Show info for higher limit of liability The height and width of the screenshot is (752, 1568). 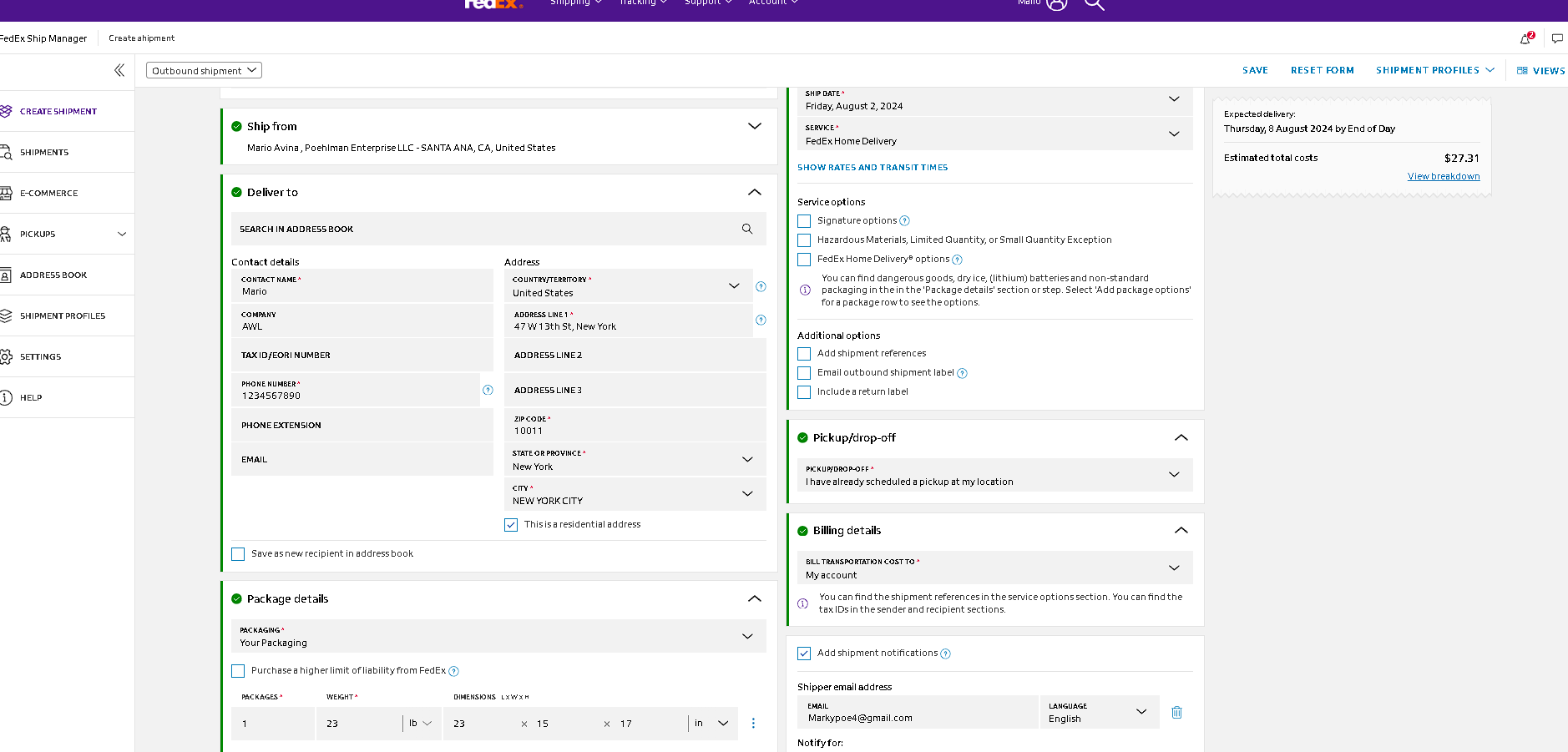[x=453, y=671]
